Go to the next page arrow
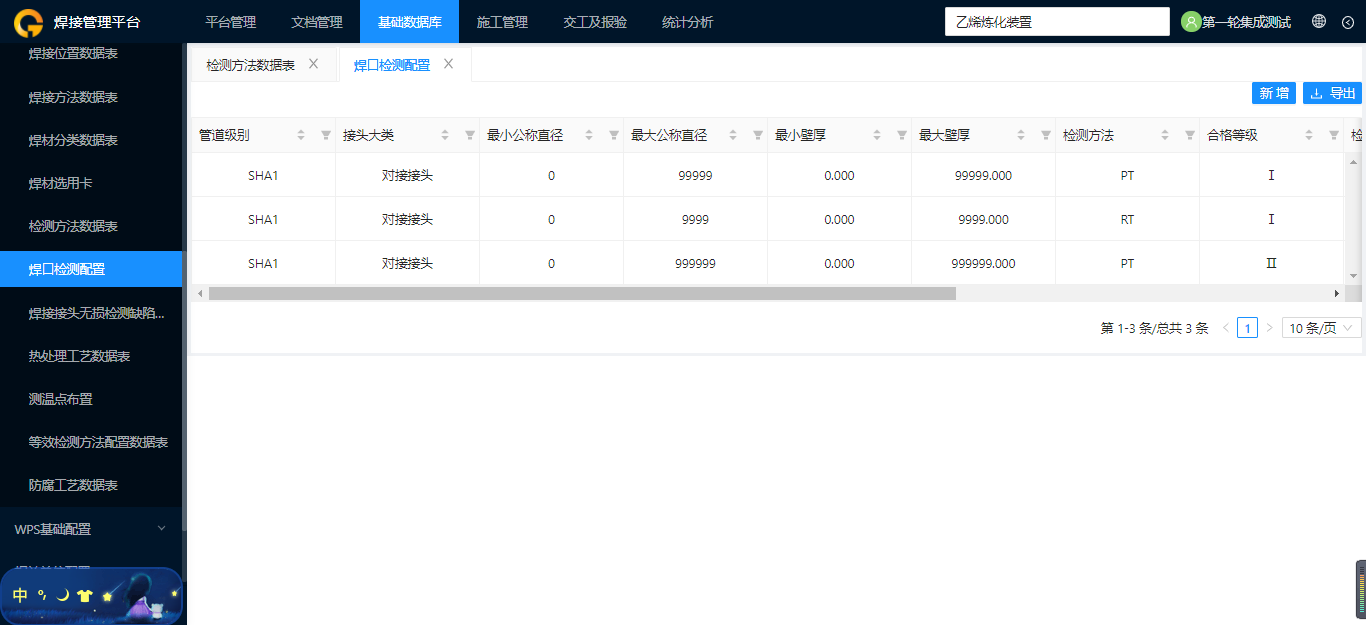 [x=1269, y=328]
